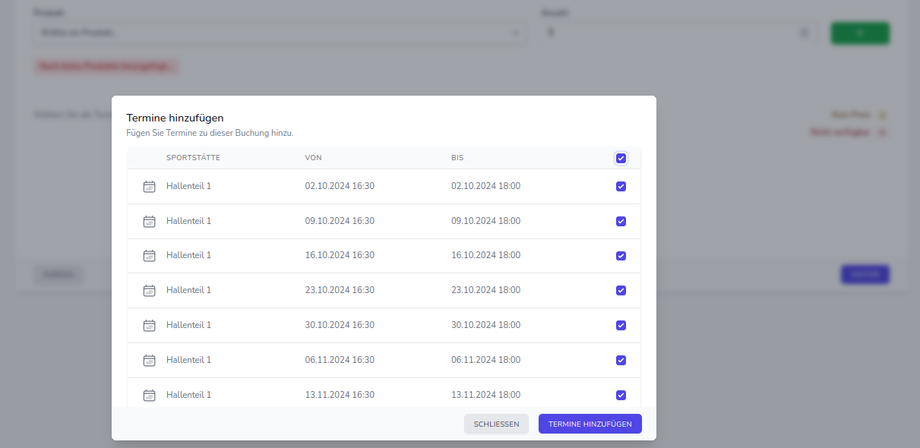Click Hallenteil 1 in the 16.10.2024 row
This screenshot has height=448, width=920.
click(x=188, y=255)
